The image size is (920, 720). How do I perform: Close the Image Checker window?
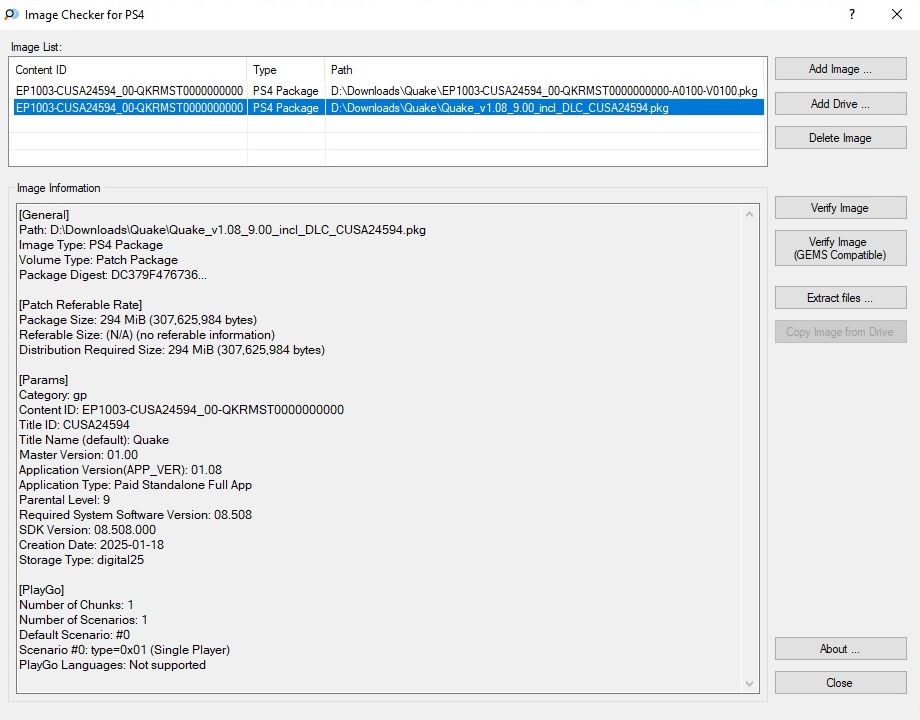tap(897, 14)
